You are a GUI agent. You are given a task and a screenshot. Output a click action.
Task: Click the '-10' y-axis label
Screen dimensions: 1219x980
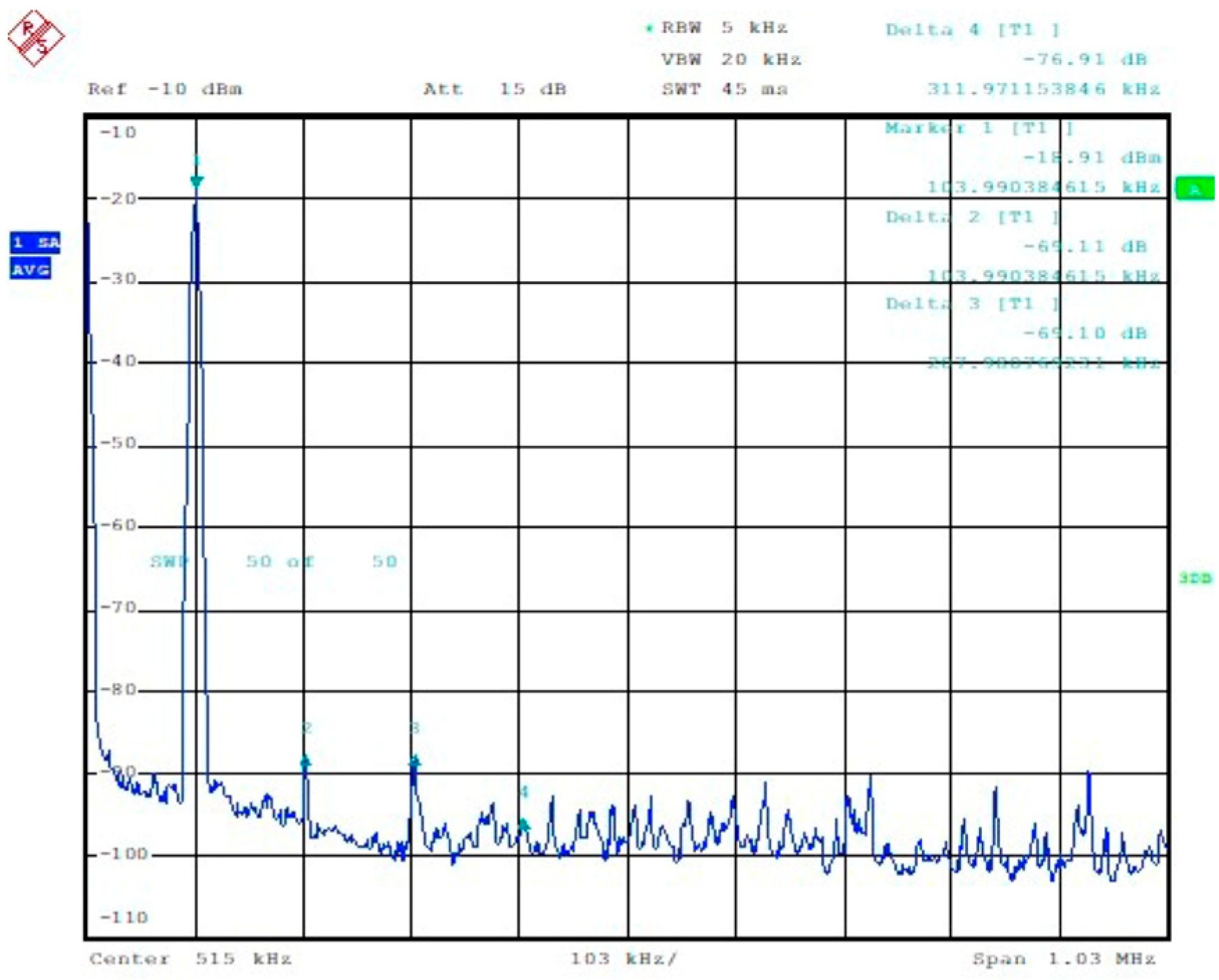[119, 133]
